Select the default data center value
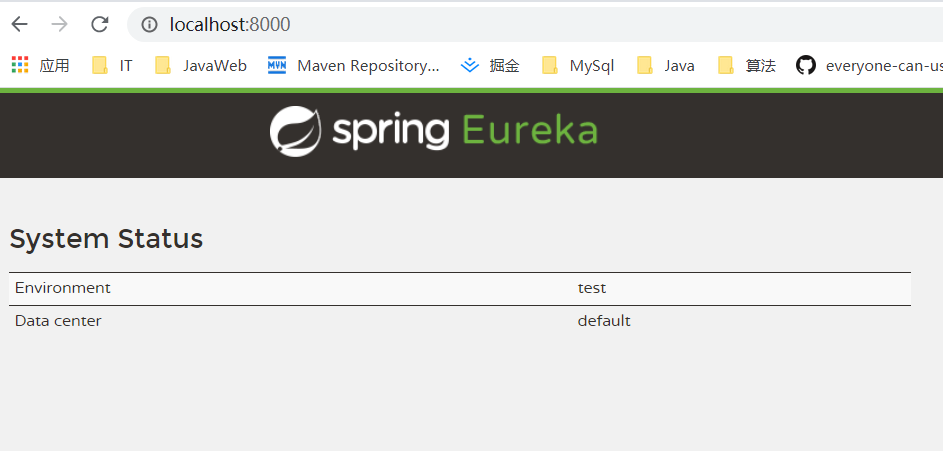The height and width of the screenshot is (451, 943). pos(604,321)
